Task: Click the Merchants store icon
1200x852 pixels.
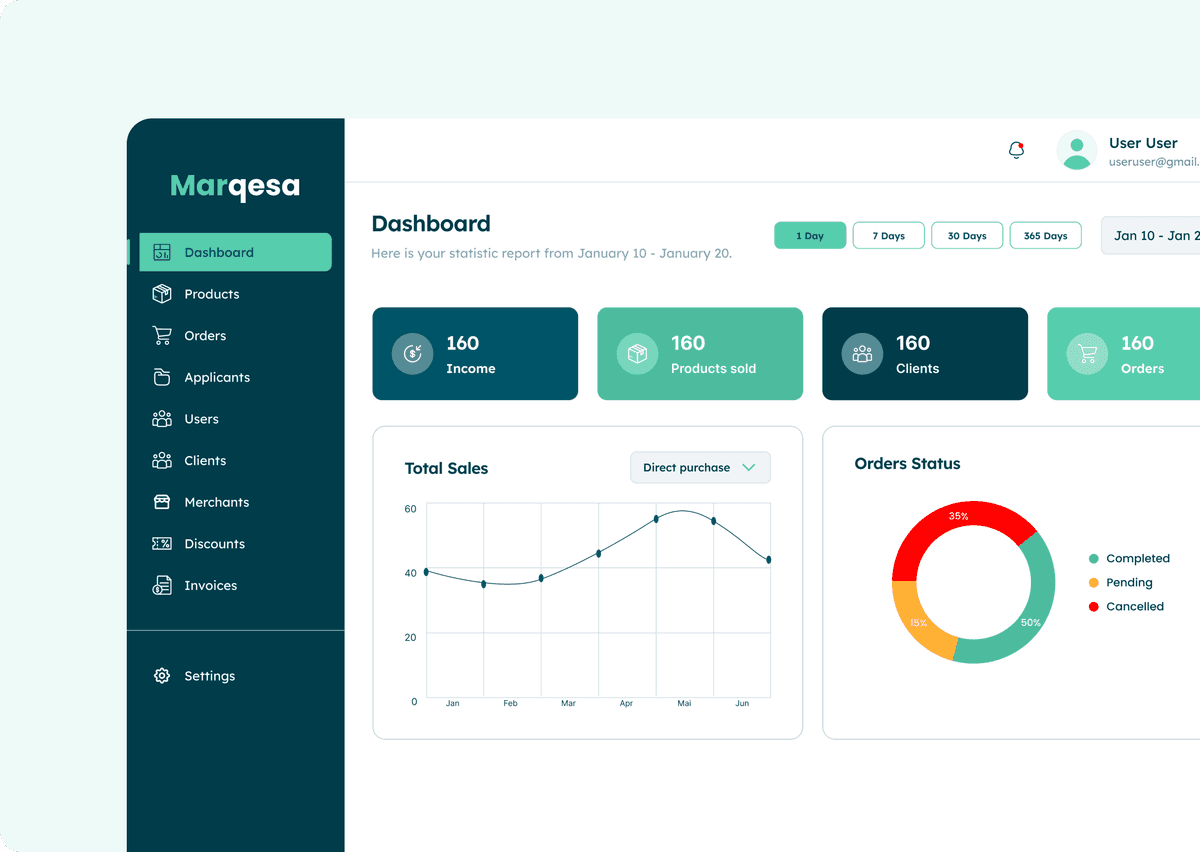Action: pos(162,502)
